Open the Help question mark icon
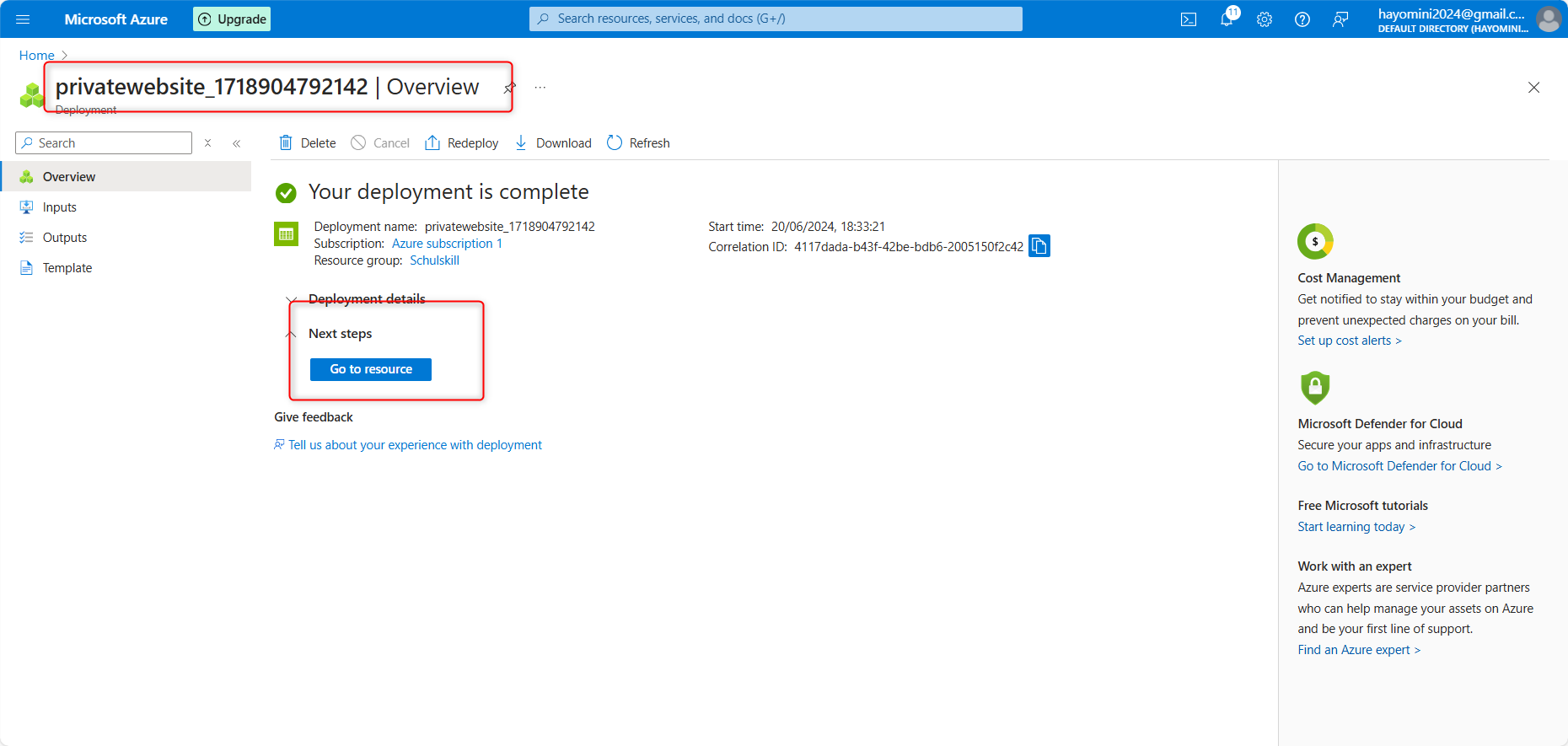This screenshot has height=746, width=1568. (1302, 19)
